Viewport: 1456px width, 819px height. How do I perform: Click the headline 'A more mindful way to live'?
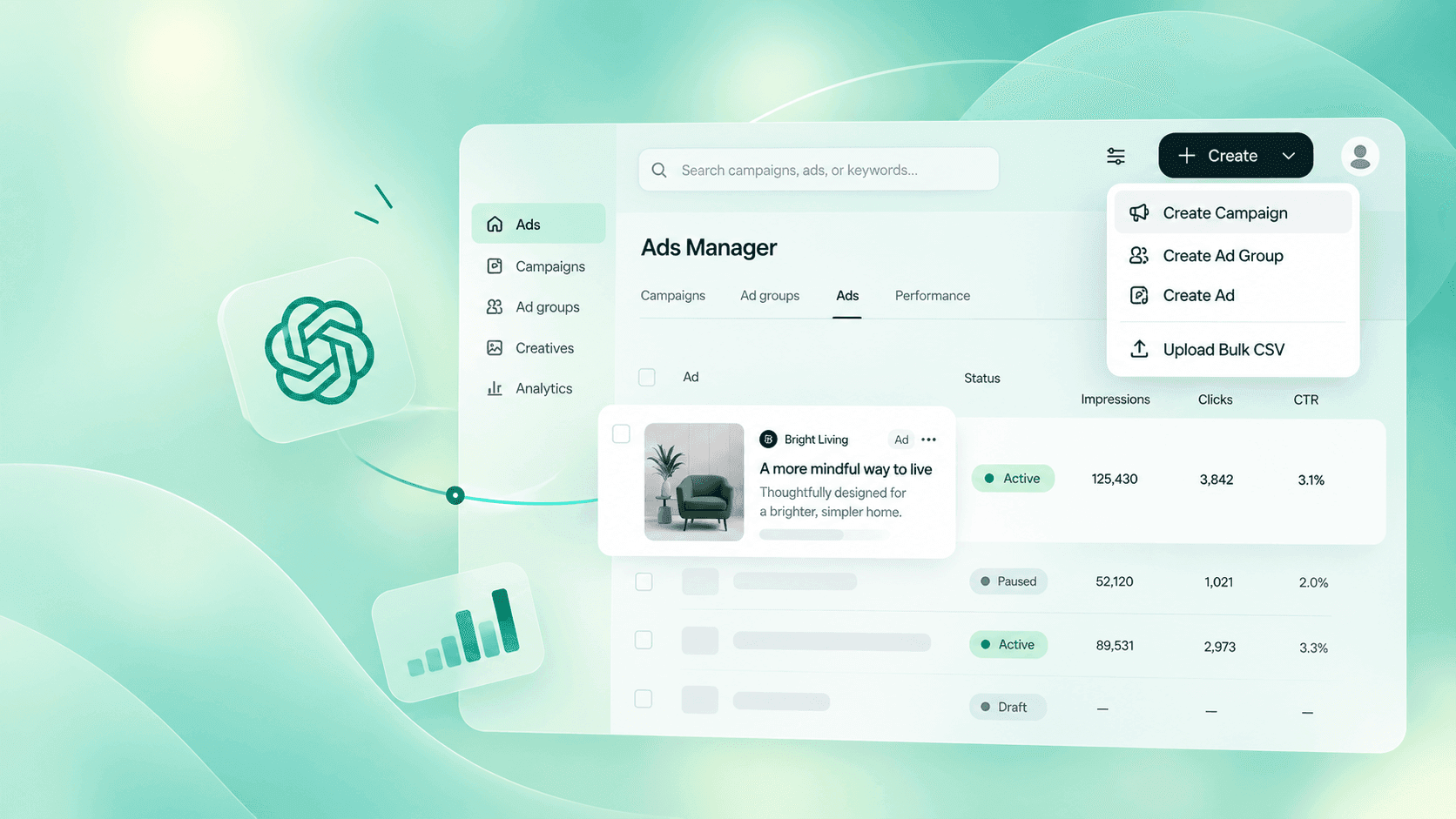[x=846, y=469]
